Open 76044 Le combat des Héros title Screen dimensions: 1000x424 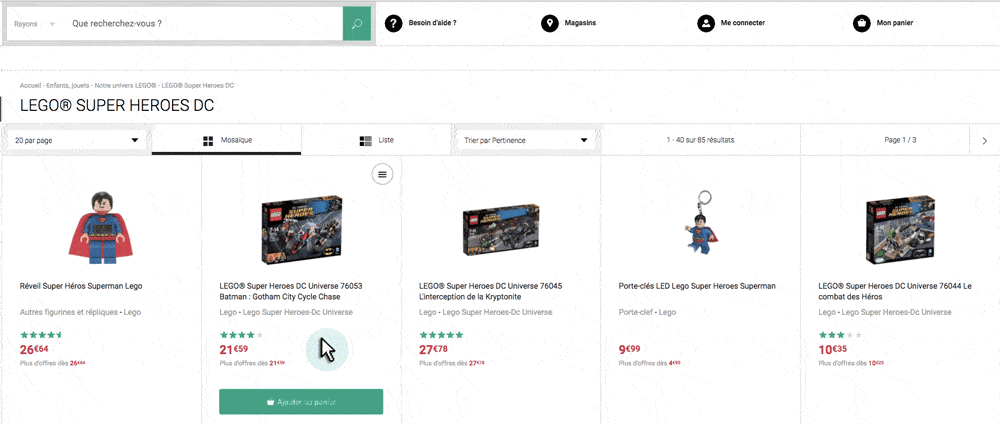895,291
